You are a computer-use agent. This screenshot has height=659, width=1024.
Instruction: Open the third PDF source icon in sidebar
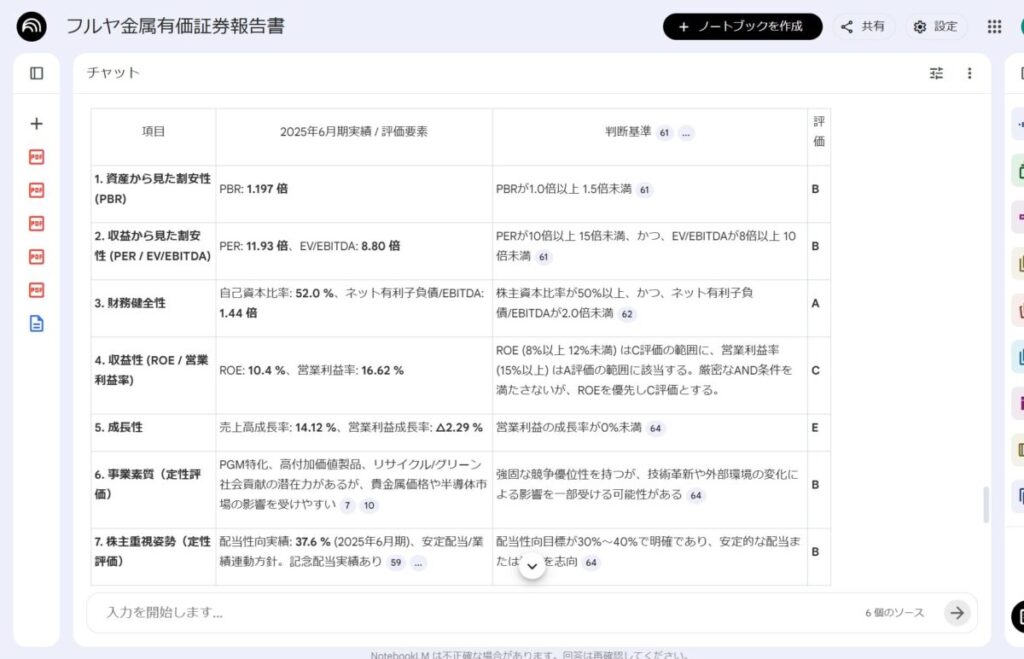(x=37, y=223)
